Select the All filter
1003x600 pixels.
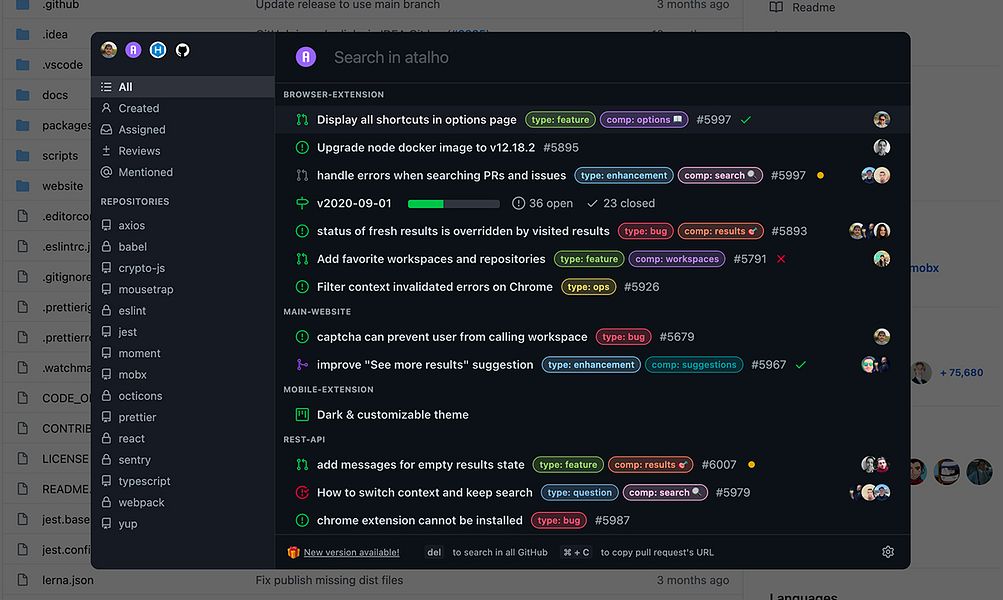(183, 87)
